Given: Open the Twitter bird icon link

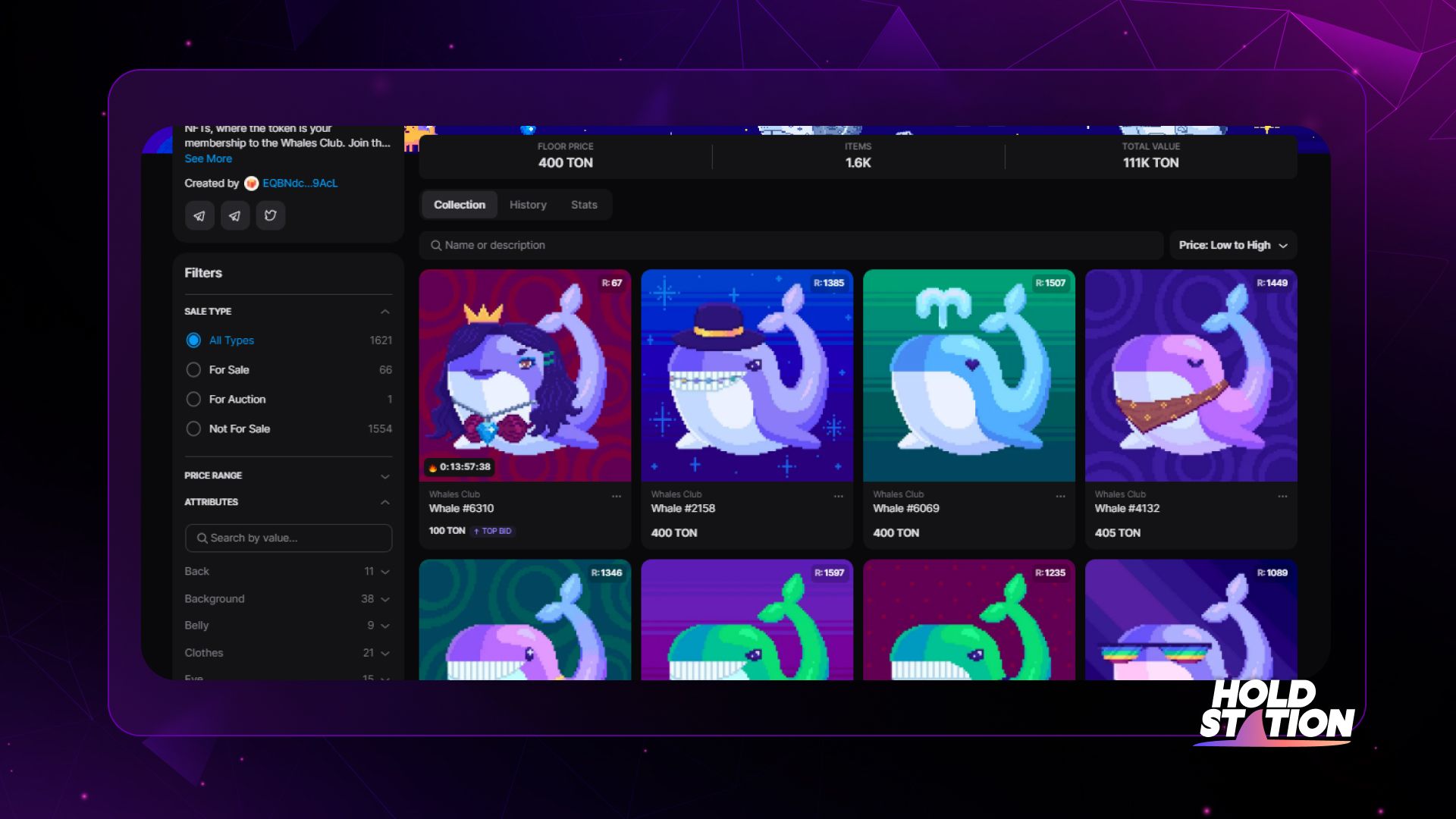Looking at the screenshot, I should (271, 216).
